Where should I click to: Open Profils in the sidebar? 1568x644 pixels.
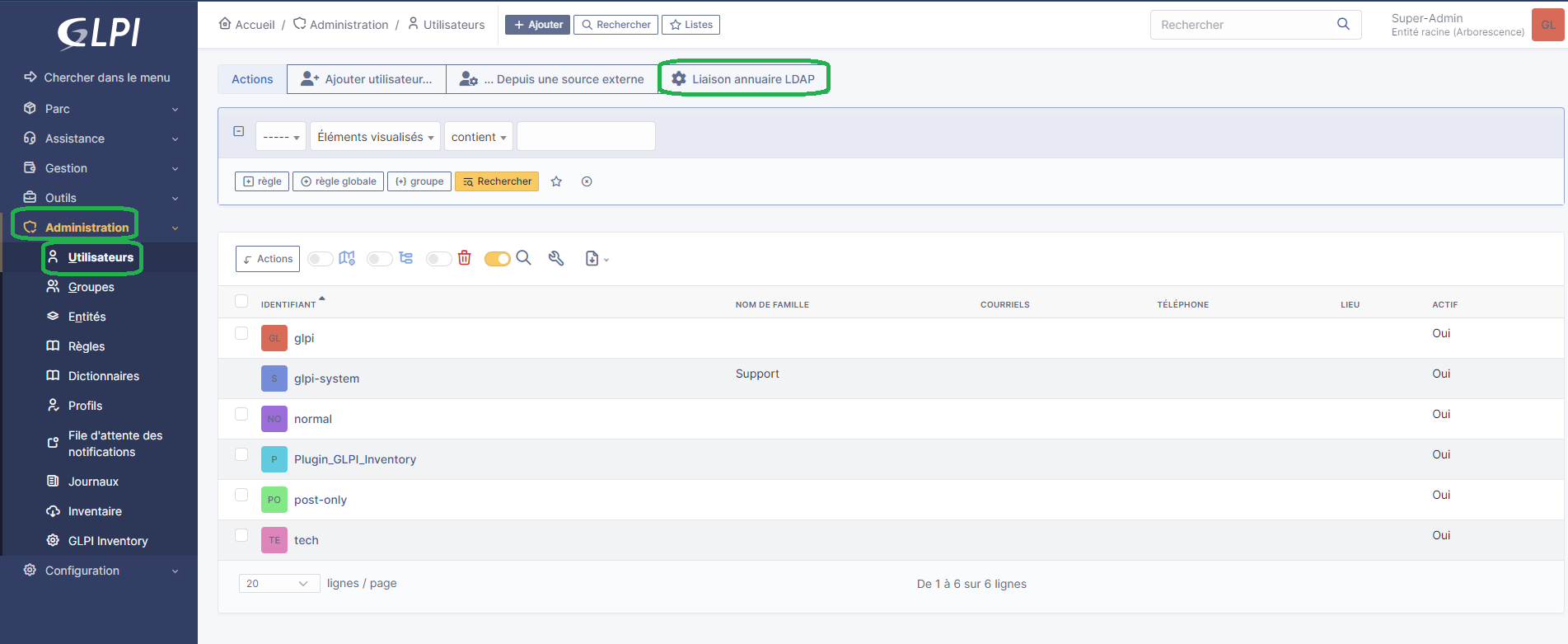click(x=85, y=406)
